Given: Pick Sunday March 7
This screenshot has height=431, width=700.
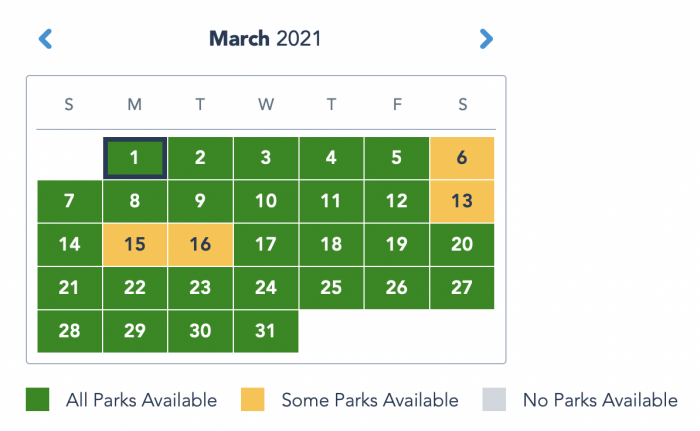Looking at the screenshot, I should [69, 201].
